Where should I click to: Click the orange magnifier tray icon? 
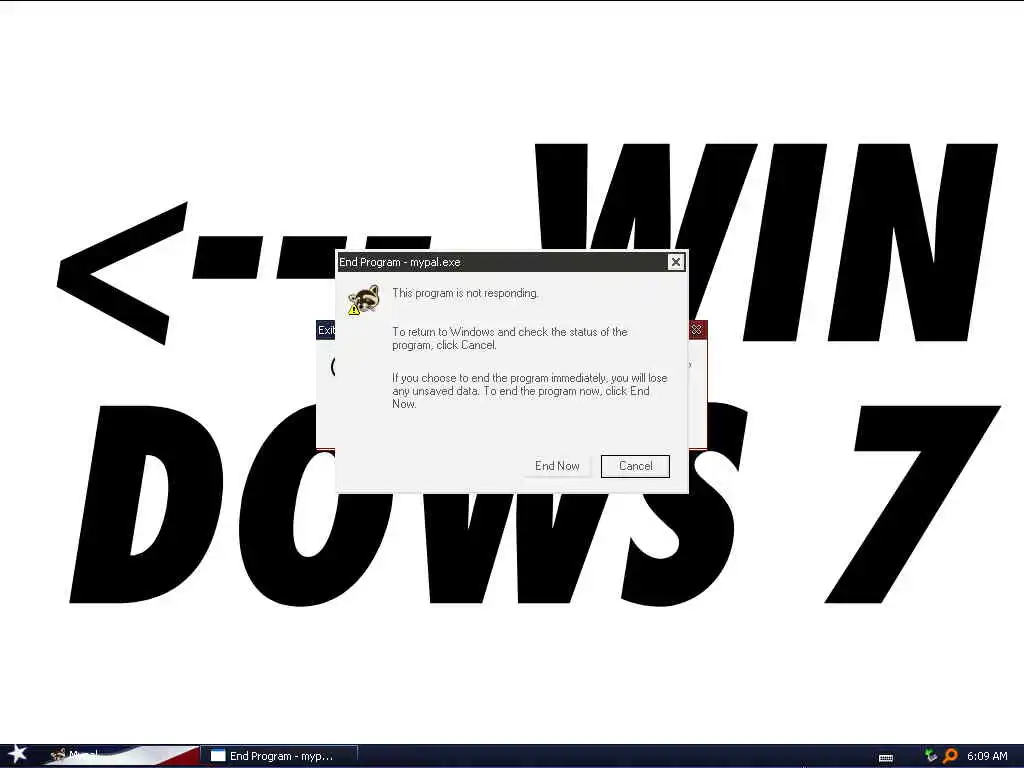(950, 756)
